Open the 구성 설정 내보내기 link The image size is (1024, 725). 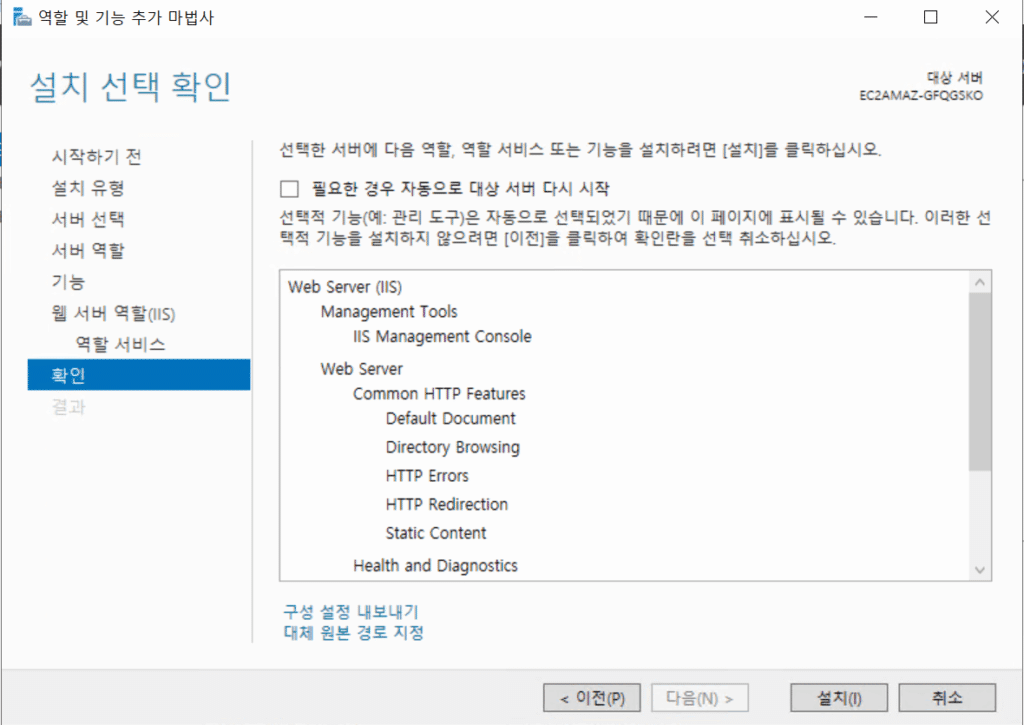[350, 611]
